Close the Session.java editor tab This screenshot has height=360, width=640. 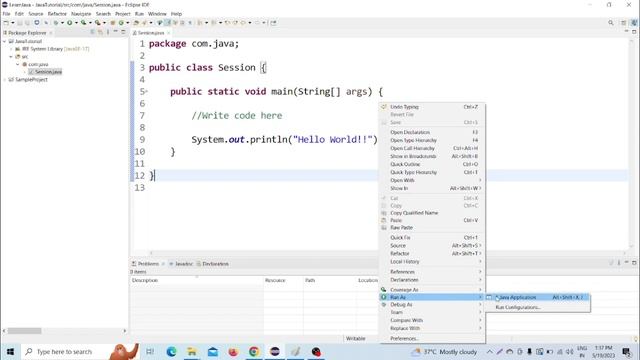coord(169,33)
